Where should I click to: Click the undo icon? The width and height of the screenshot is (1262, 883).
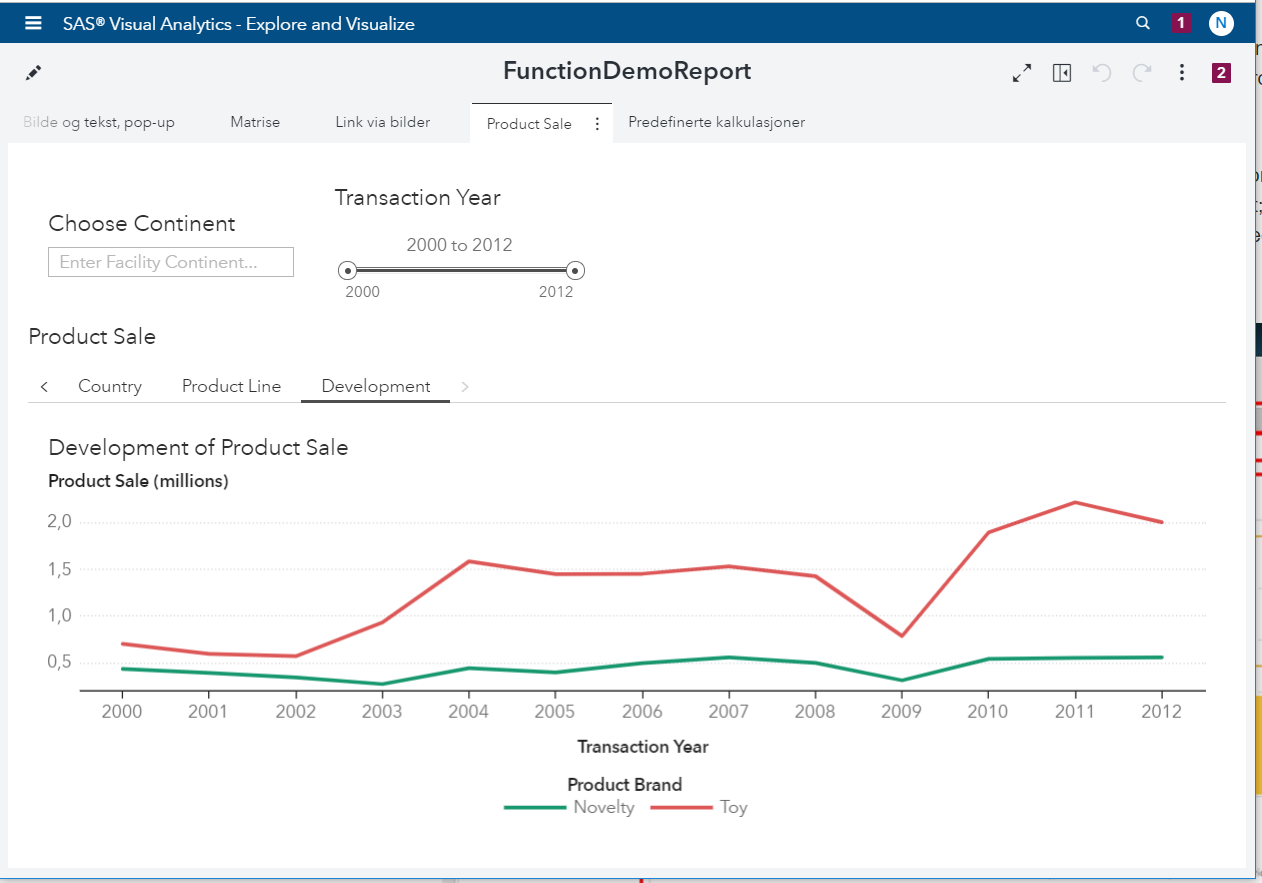pos(1101,72)
